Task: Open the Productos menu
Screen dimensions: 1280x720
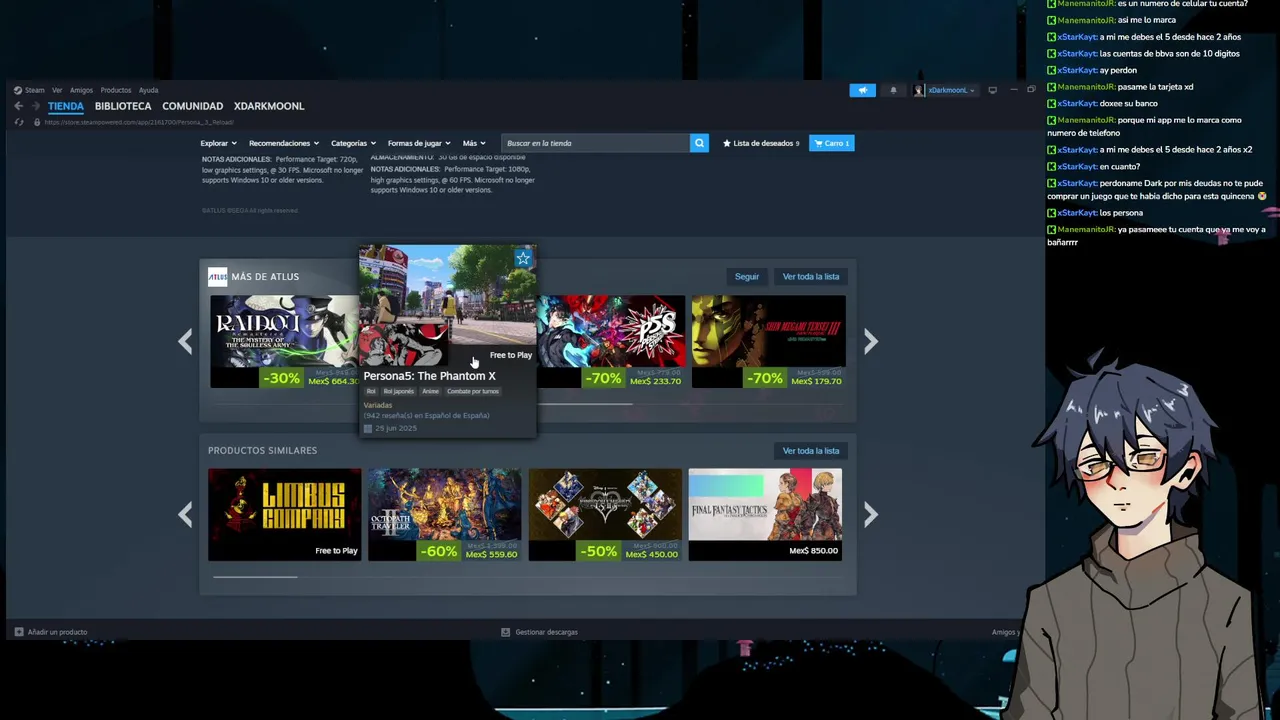Action: tap(115, 90)
